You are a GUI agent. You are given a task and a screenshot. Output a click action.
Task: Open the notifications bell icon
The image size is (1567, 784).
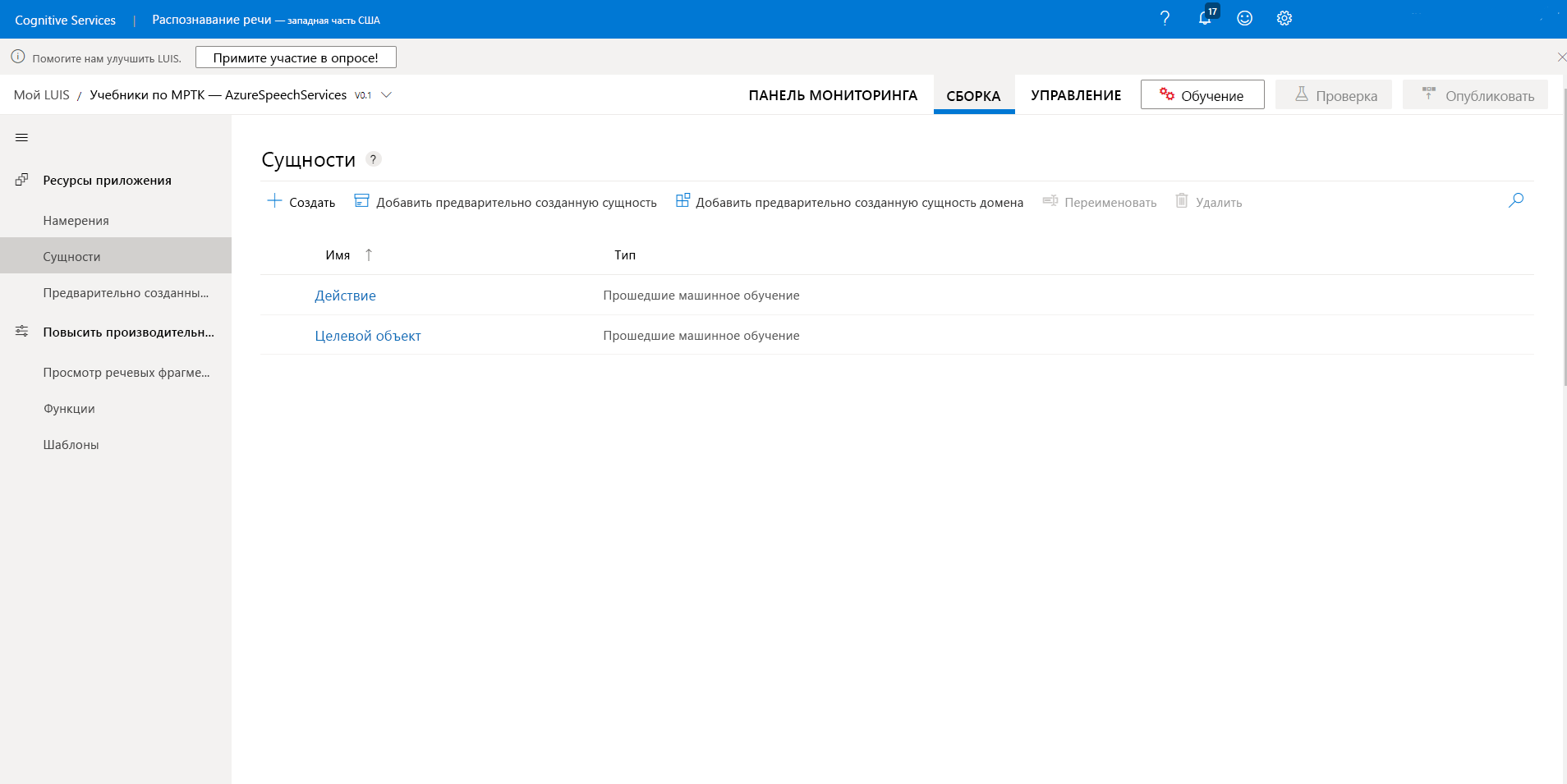click(1205, 18)
